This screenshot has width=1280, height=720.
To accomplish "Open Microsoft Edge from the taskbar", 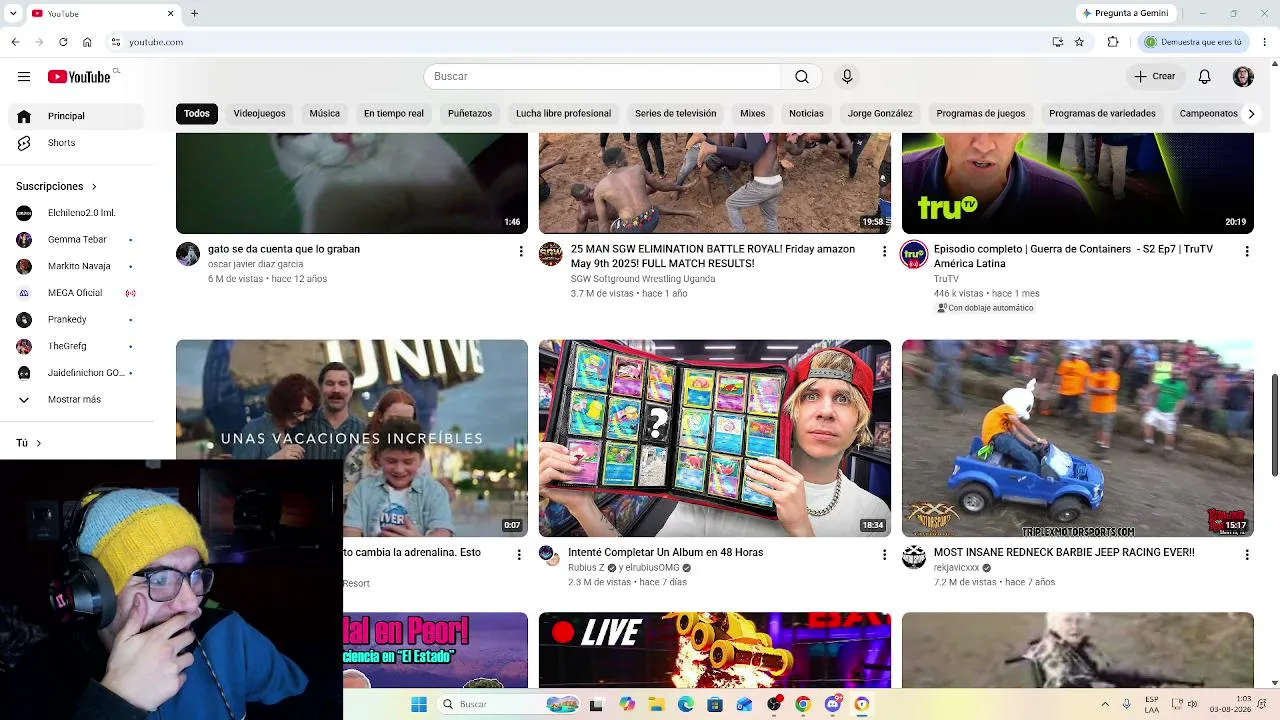I will (x=685, y=704).
